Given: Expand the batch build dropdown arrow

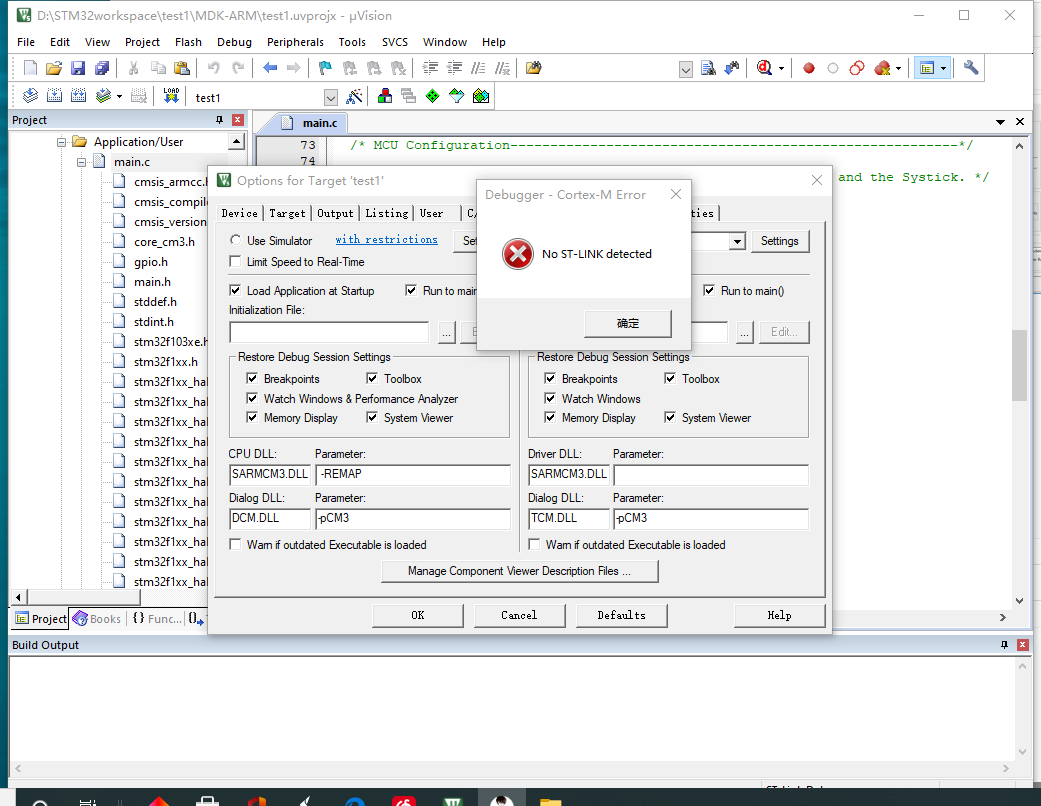Looking at the screenshot, I should [x=120, y=96].
